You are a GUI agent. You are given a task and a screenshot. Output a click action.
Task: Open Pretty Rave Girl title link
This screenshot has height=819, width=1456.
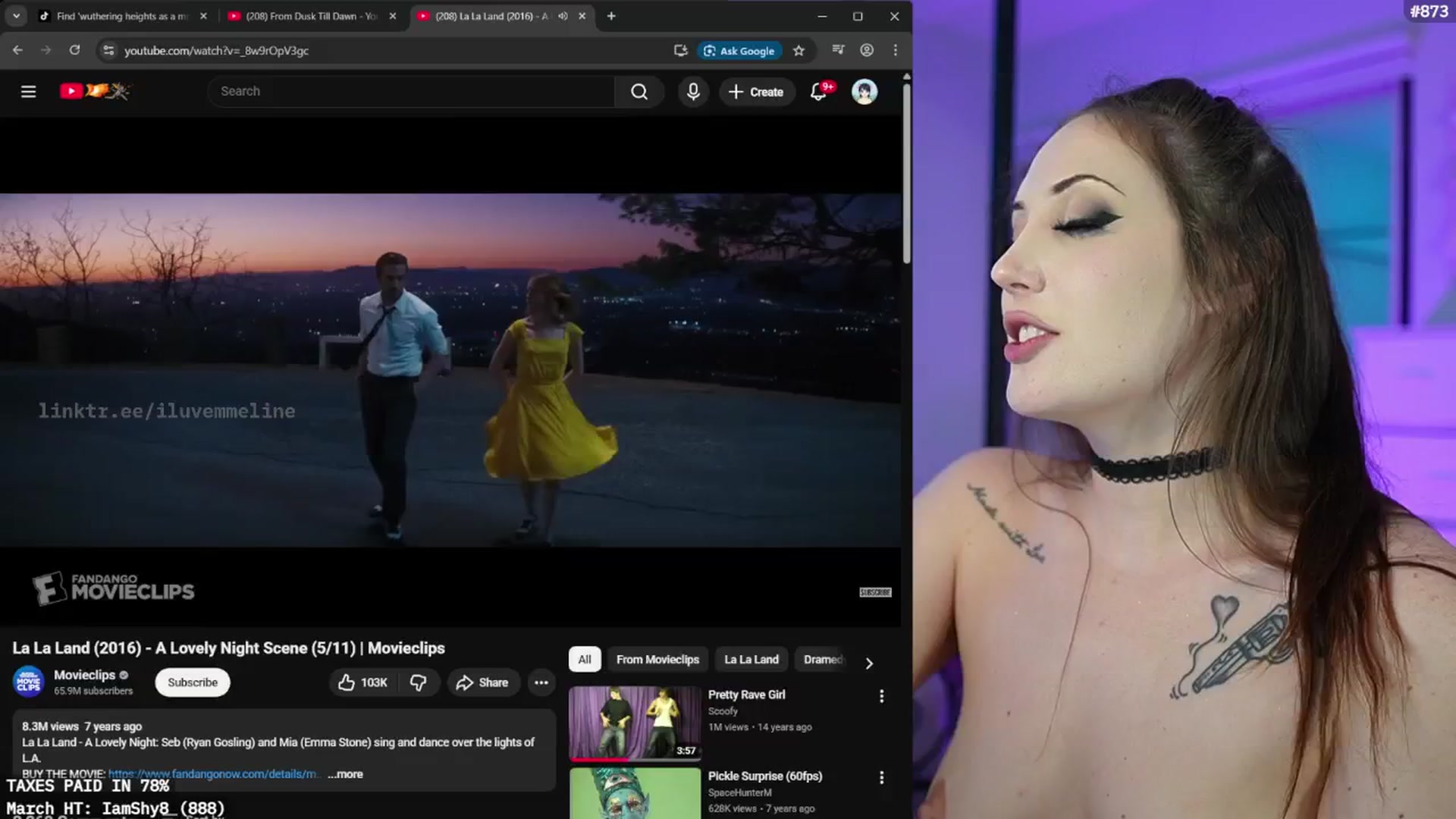[x=747, y=695]
